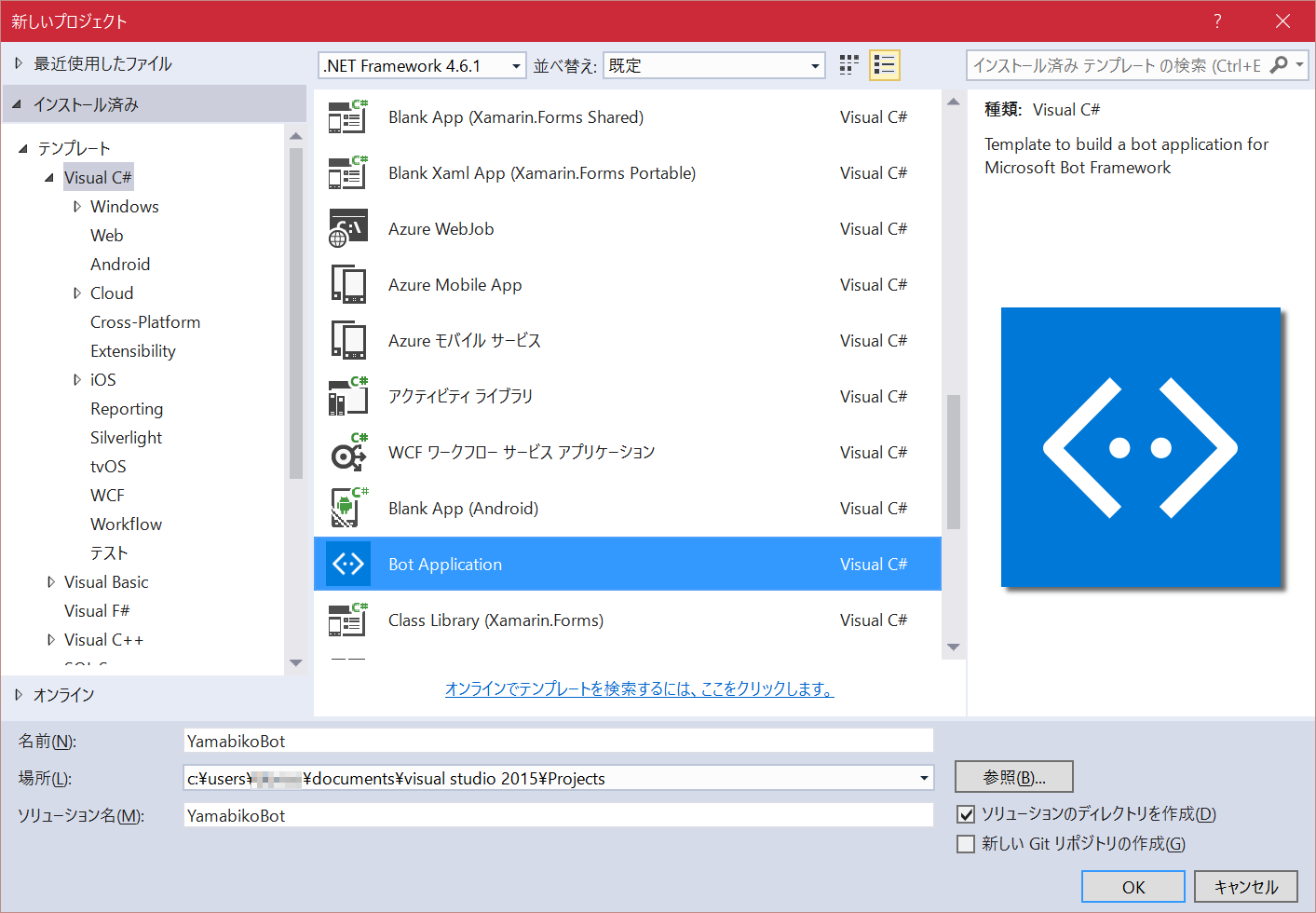Click the Blank App (Android) template icon
The height and width of the screenshot is (913, 1316).
348,509
